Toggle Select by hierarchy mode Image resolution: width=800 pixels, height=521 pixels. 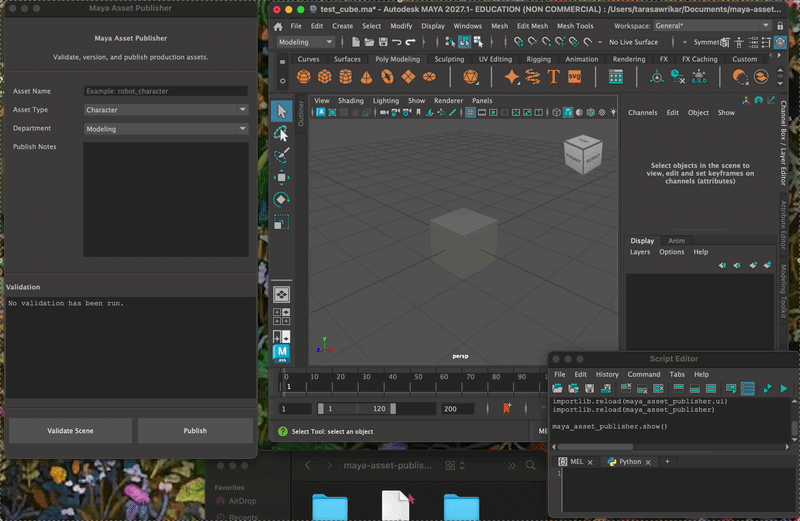[450, 42]
